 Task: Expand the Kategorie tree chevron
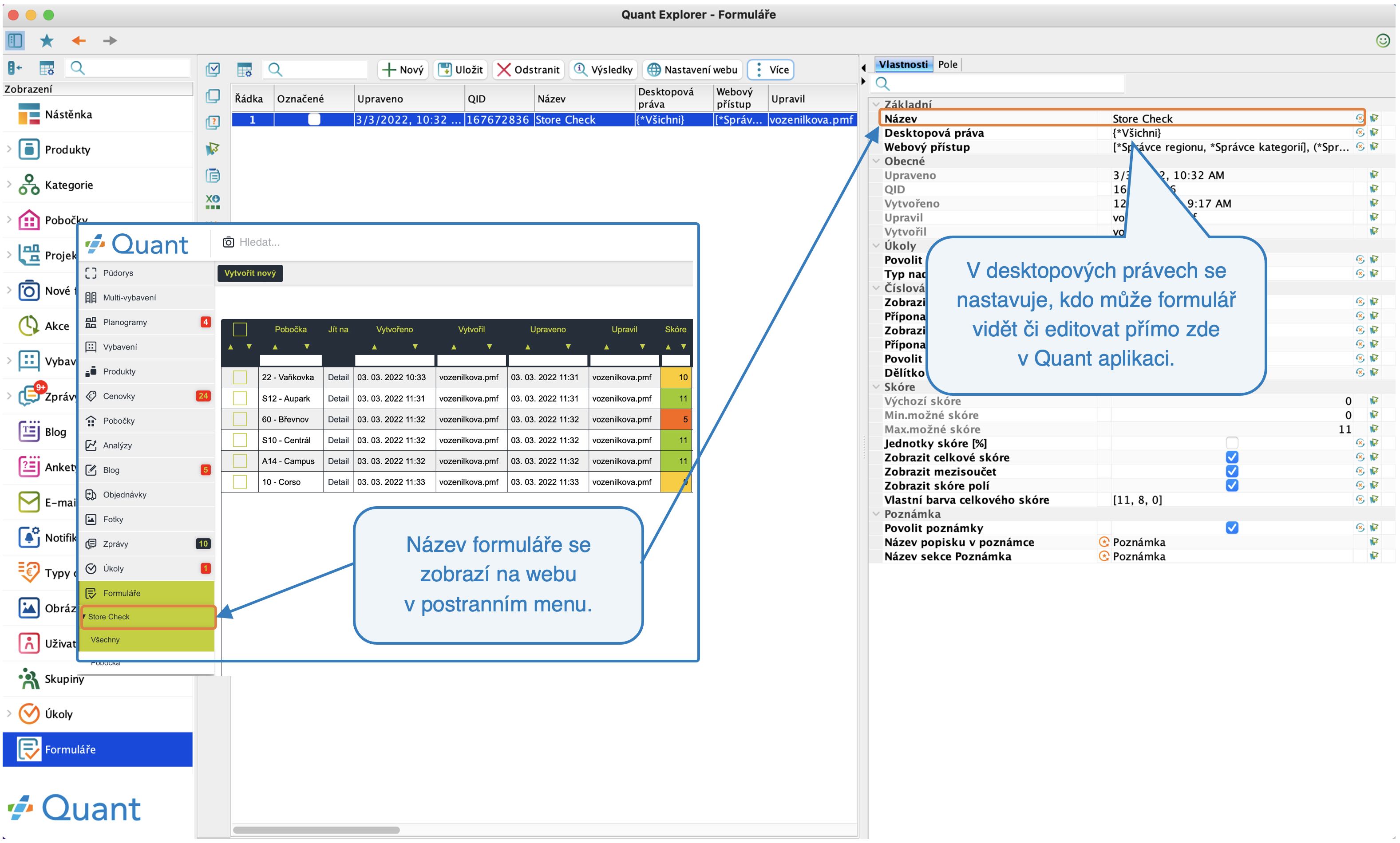(9, 184)
